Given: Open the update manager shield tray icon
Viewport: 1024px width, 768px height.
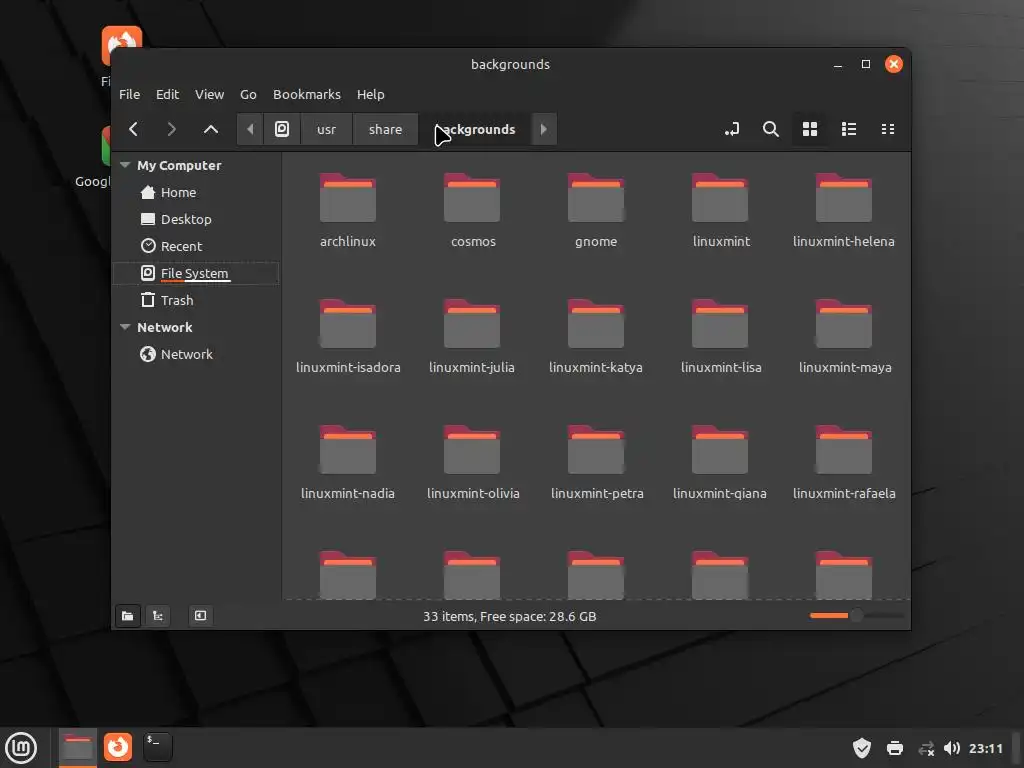Looking at the screenshot, I should [x=862, y=748].
